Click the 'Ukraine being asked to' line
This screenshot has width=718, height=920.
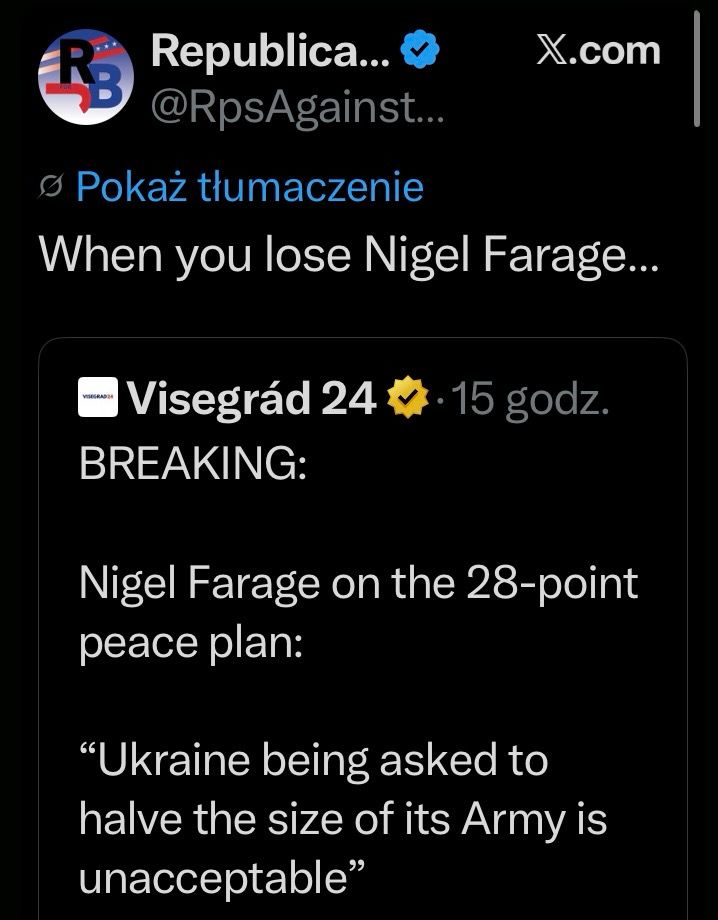[313, 761]
